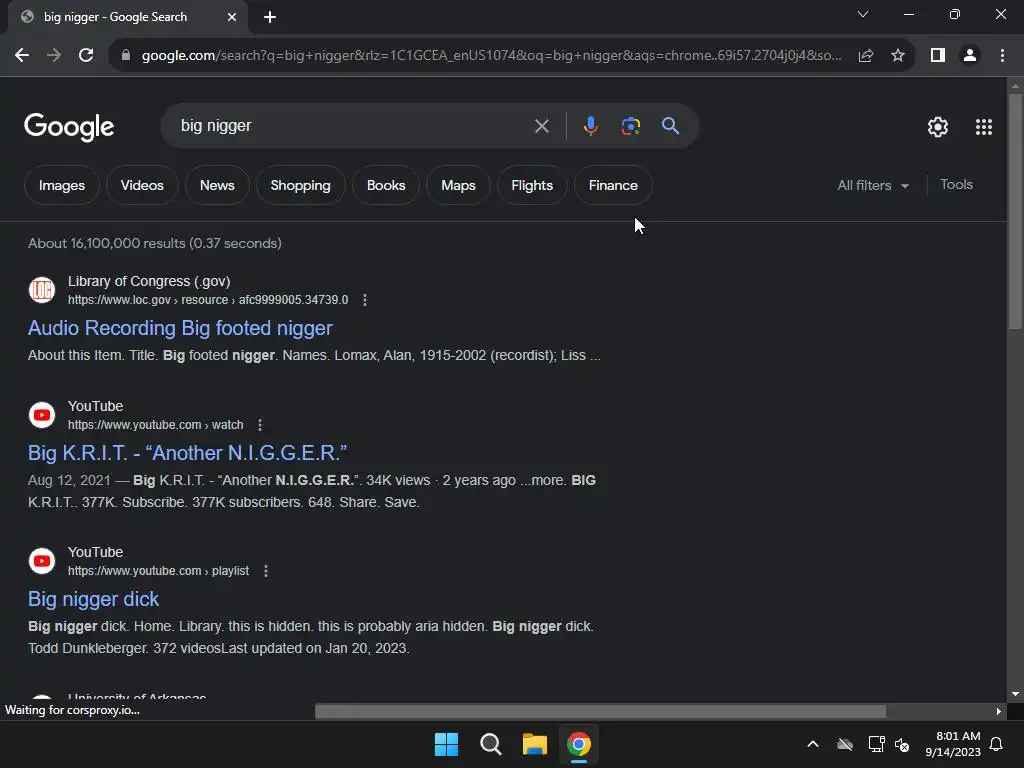Switch to Shopping results
This screenshot has width=1024, height=768.
pos(300,185)
